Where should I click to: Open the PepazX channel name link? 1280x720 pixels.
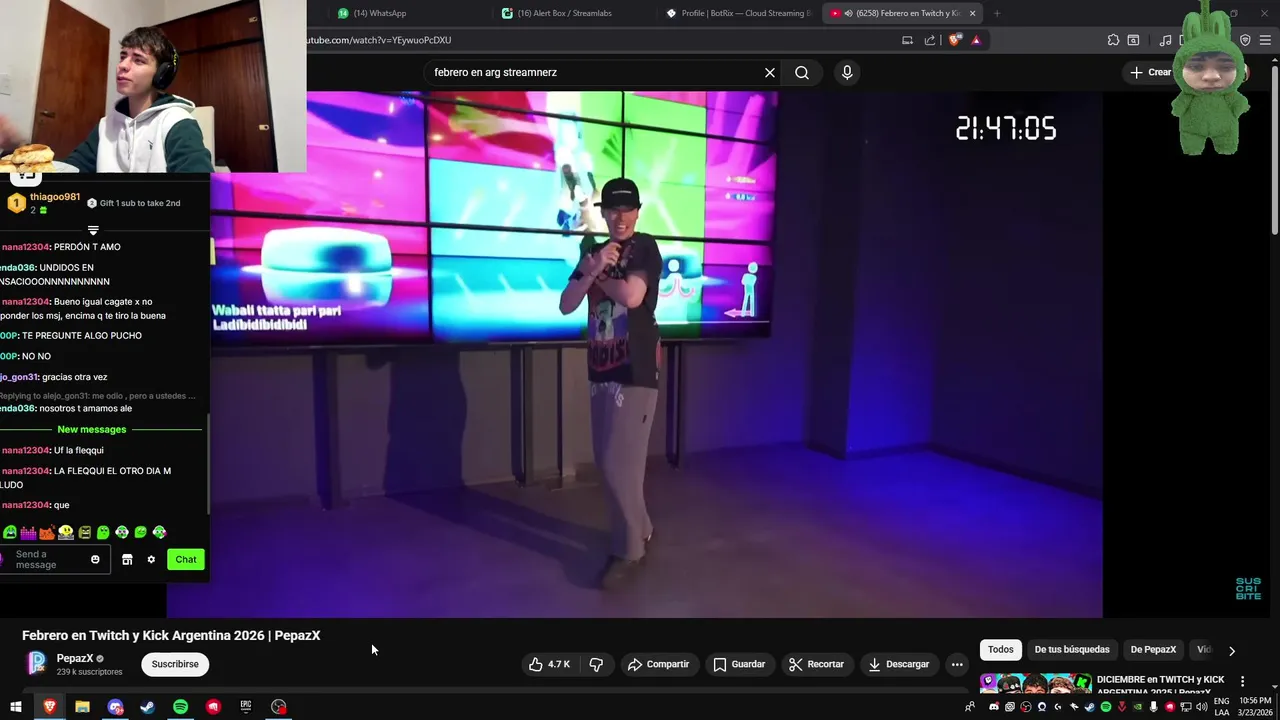tap(75, 658)
